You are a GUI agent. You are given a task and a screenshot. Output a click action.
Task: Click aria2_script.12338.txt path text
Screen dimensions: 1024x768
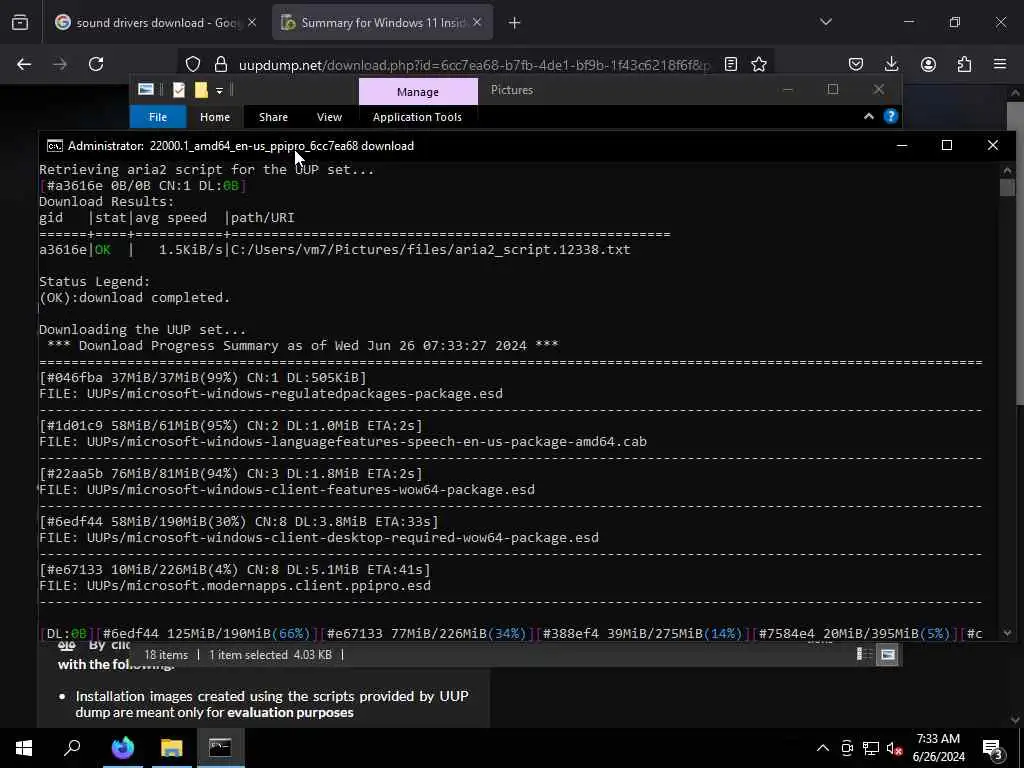pyautogui.click(x=430, y=249)
